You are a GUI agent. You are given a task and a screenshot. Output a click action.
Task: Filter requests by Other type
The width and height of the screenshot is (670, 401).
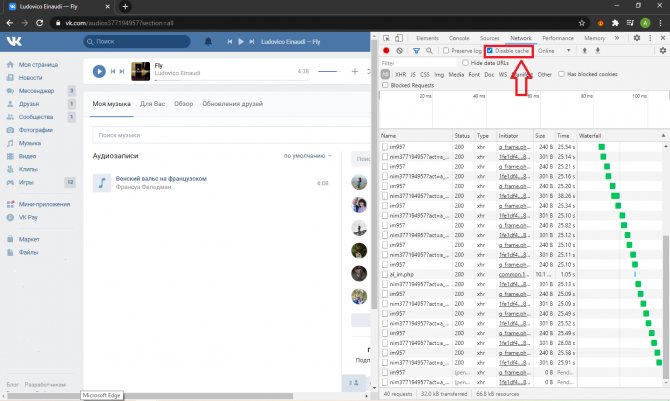pyautogui.click(x=544, y=74)
